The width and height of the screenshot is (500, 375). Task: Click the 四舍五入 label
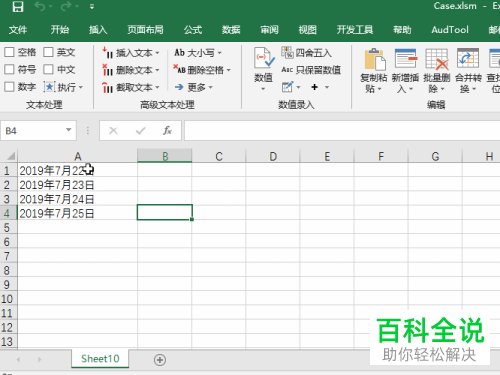click(x=313, y=53)
